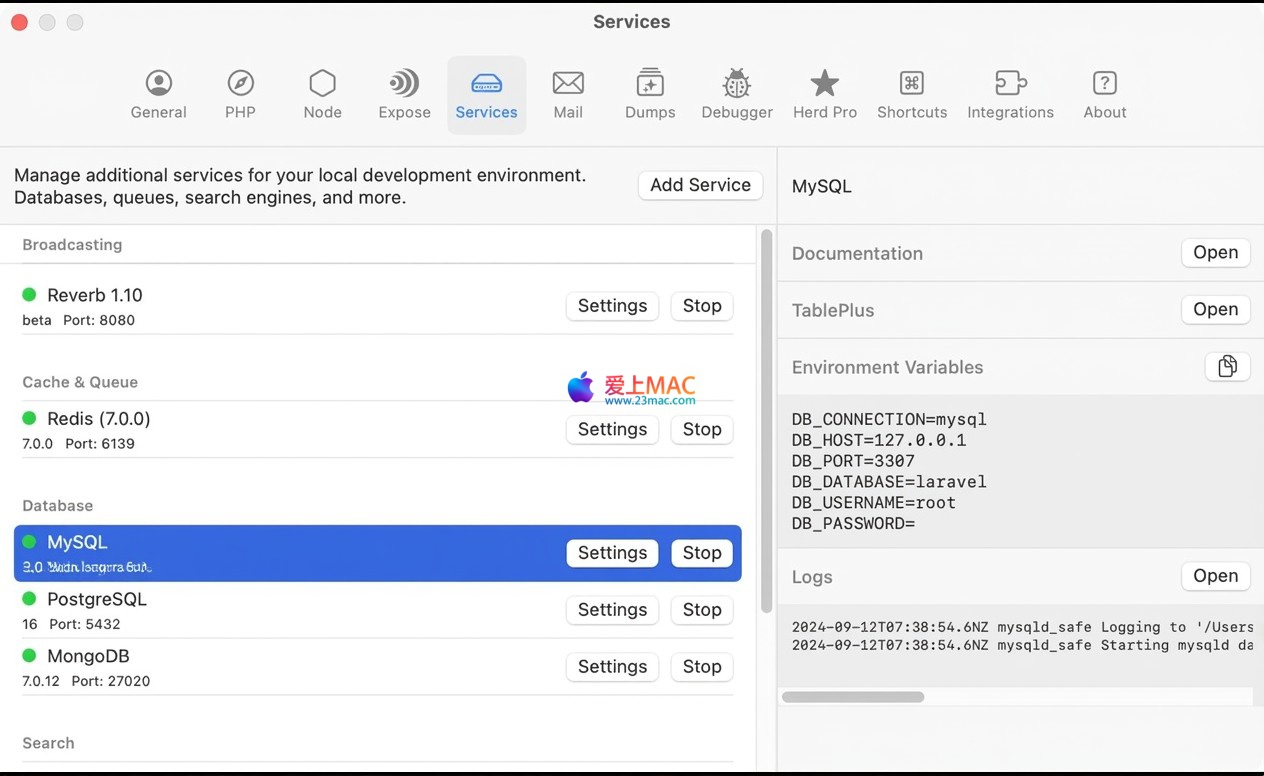Viewport: 1264px width, 776px height.
Task: Click the services list vertical scrollbar
Action: pyautogui.click(x=767, y=420)
